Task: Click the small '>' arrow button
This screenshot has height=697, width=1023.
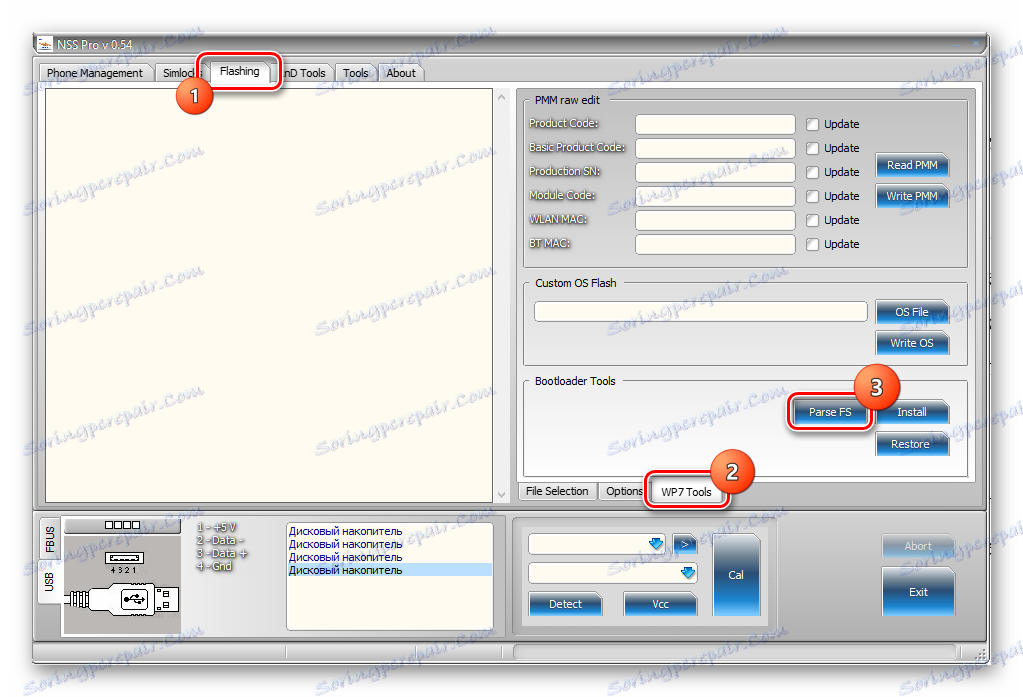Action: pyautogui.click(x=684, y=544)
